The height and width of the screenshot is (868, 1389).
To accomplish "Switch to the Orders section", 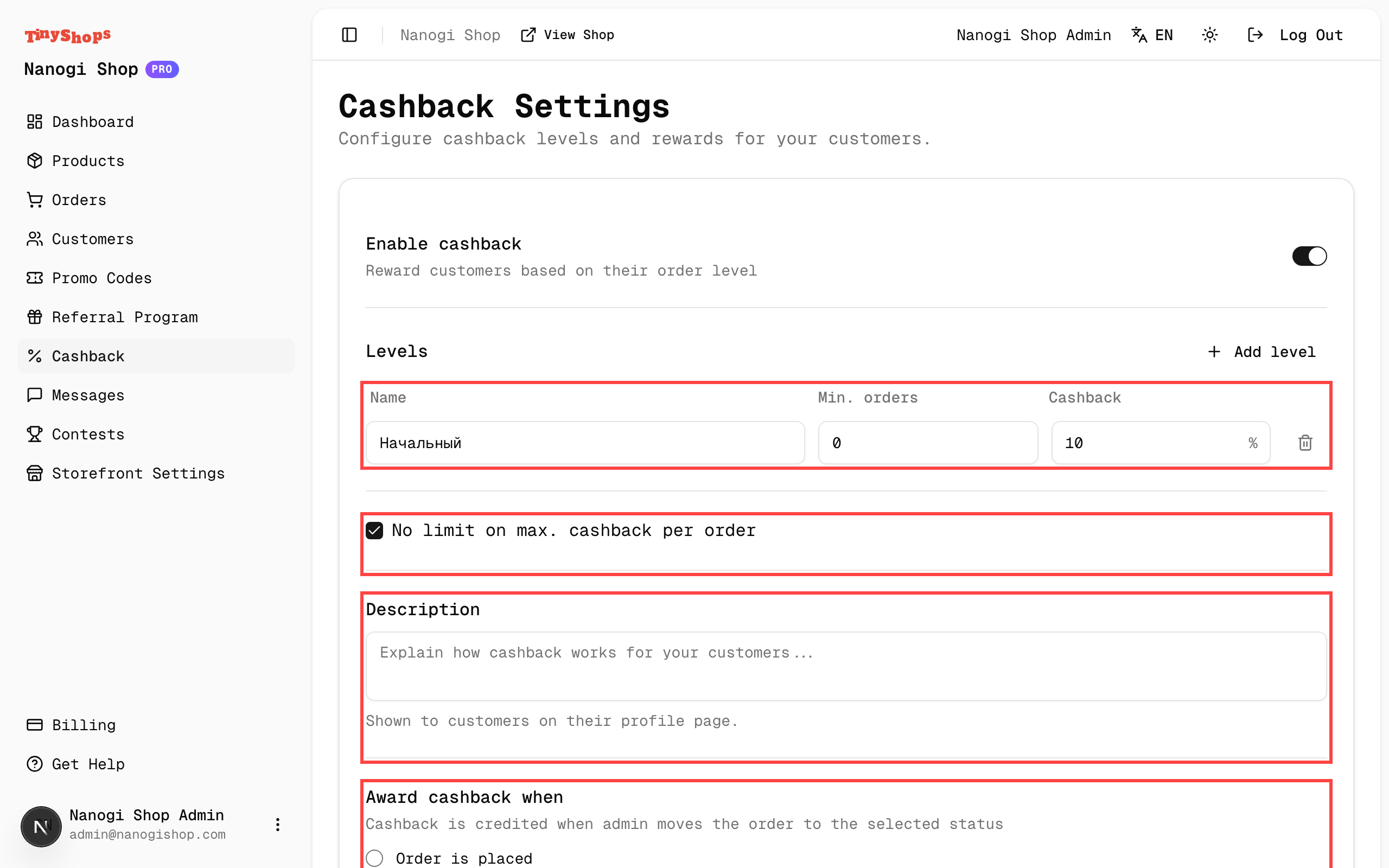I will point(79,200).
